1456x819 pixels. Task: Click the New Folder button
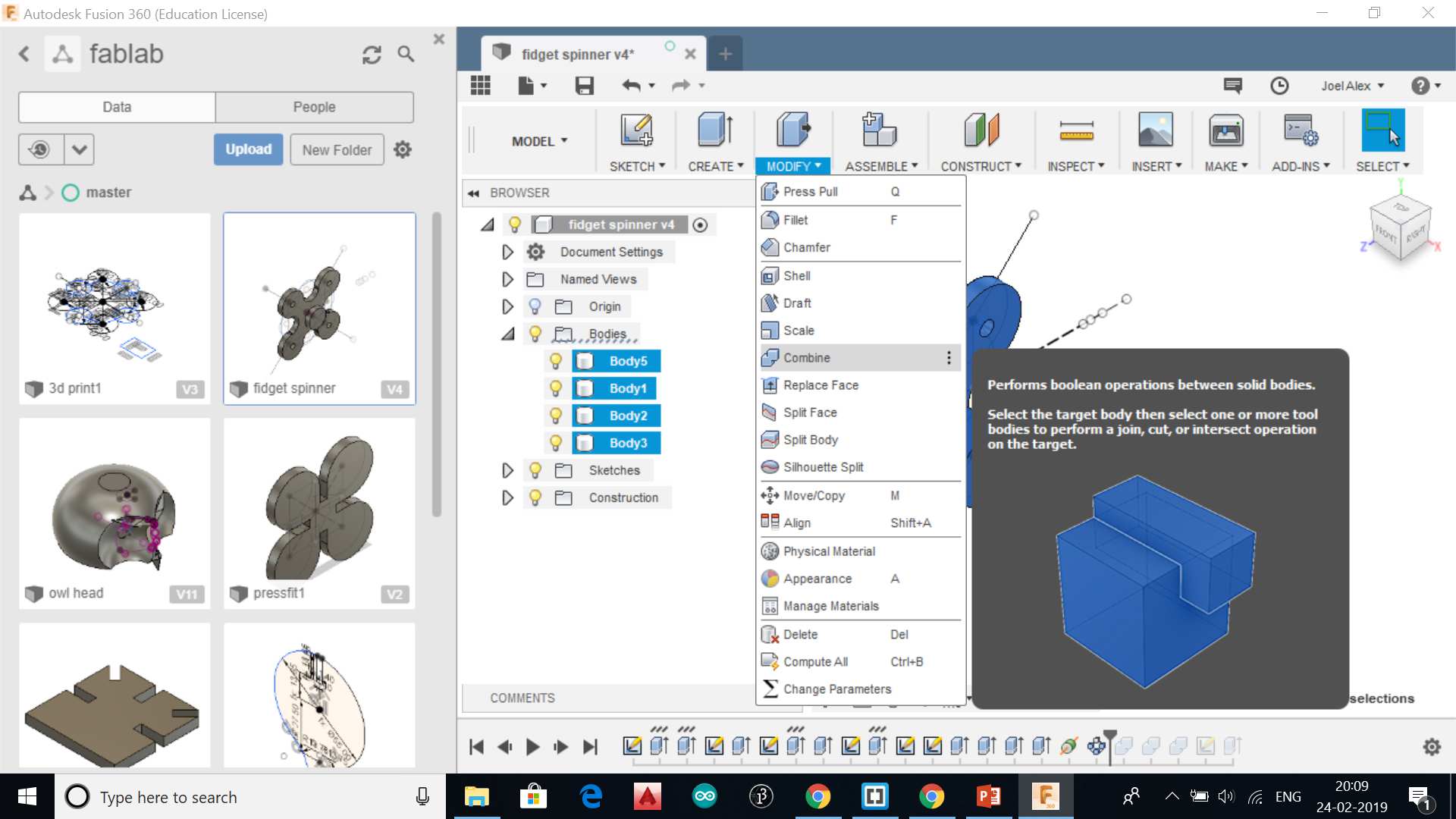point(337,149)
